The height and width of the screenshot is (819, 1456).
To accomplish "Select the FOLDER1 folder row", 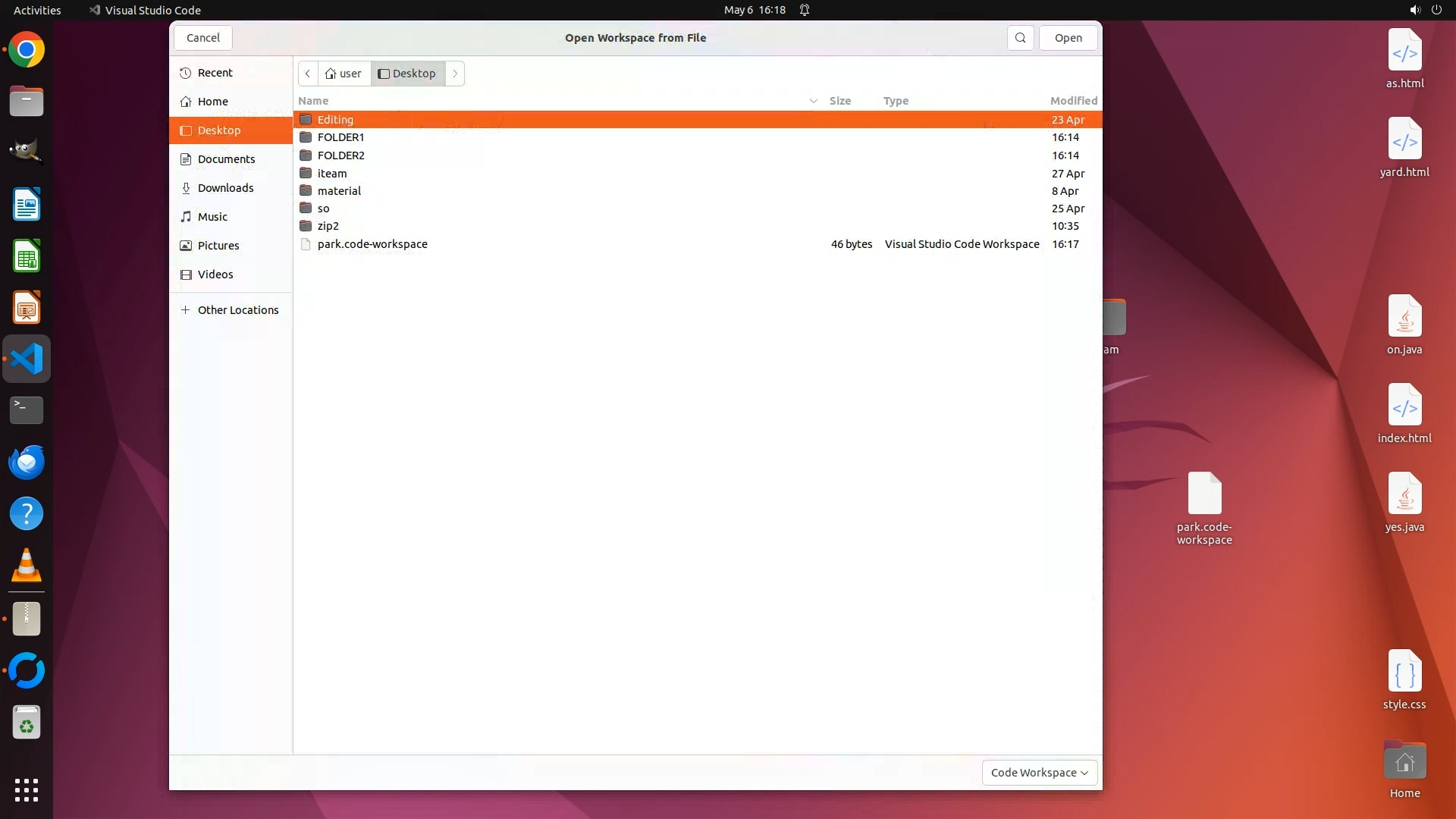I will pyautogui.click(x=340, y=137).
